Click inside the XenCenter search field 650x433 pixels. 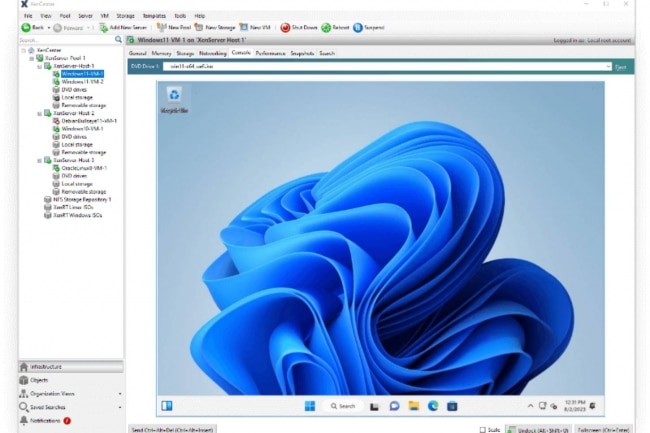66,40
